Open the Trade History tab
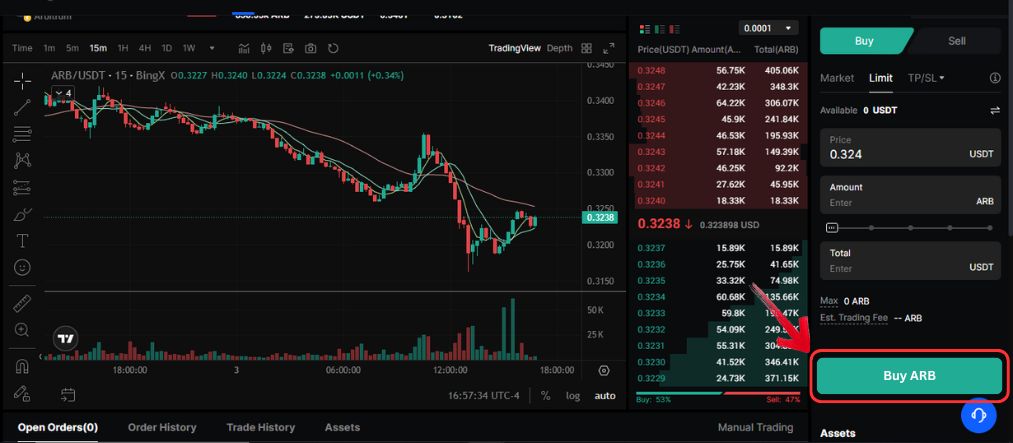This screenshot has width=1013, height=443. [x=260, y=428]
